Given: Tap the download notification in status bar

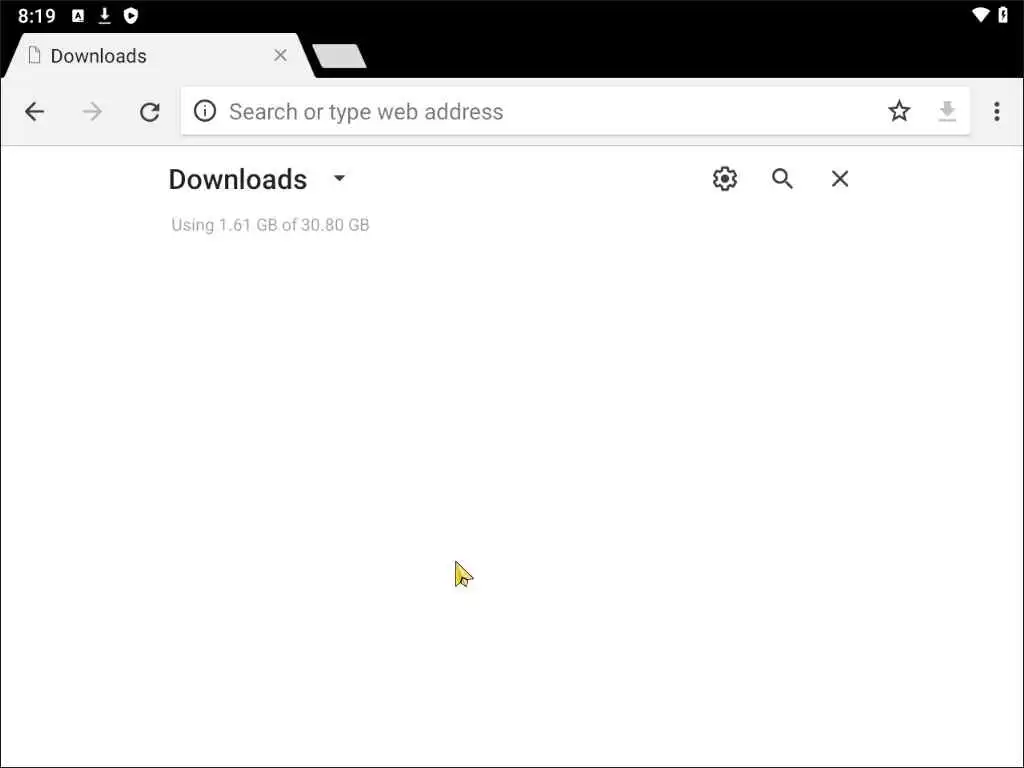Looking at the screenshot, I should 104,16.
